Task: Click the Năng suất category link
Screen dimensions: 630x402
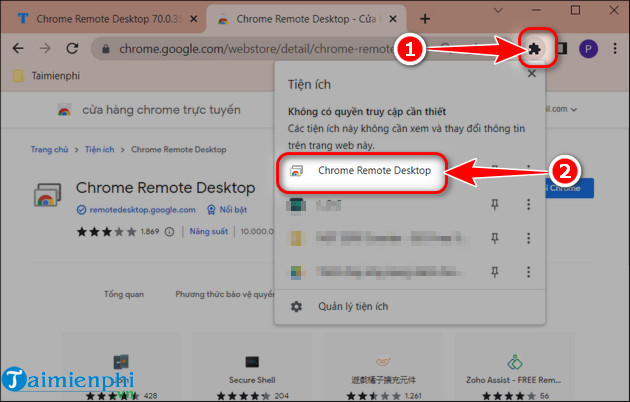Action: [209, 232]
